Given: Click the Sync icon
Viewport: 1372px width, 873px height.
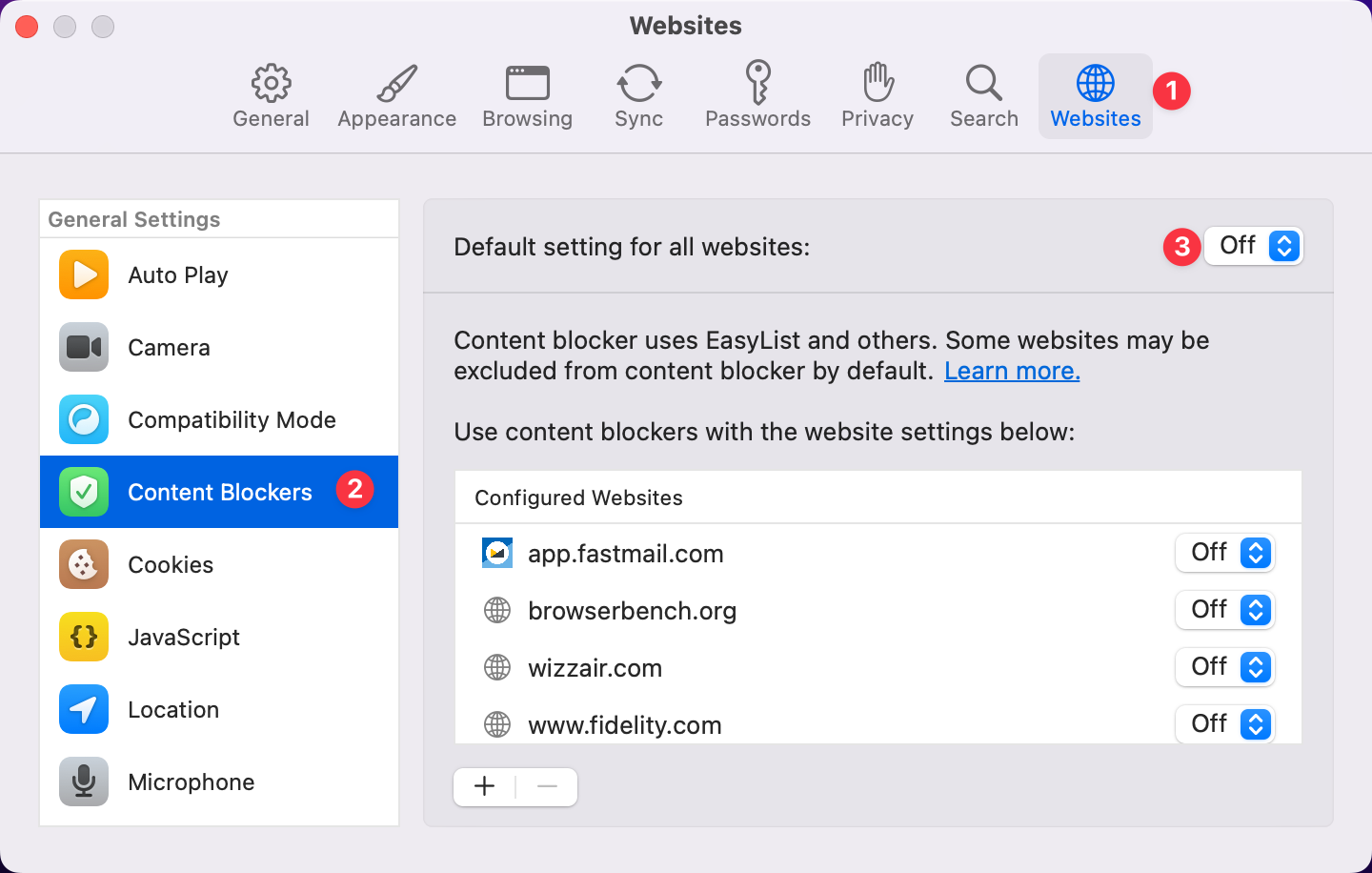Looking at the screenshot, I should click(x=638, y=94).
